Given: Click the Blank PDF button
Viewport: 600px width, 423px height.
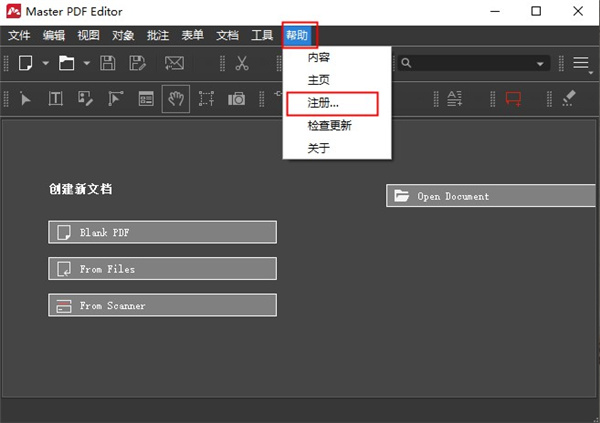Looking at the screenshot, I should pos(163,232).
